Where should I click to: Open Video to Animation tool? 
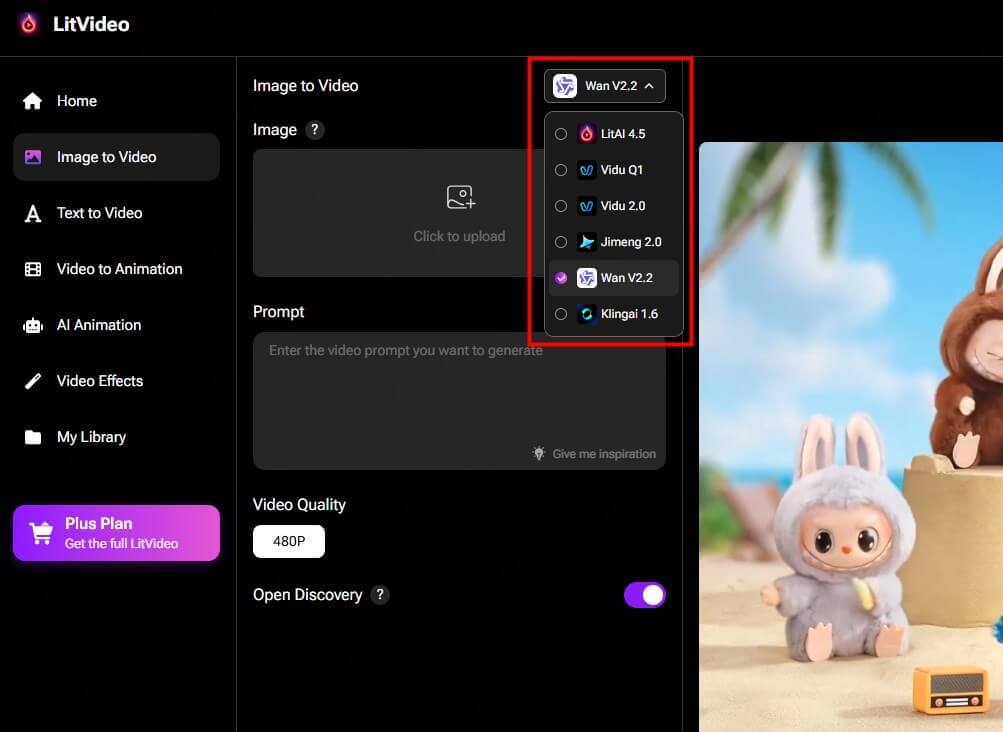tap(33, 268)
